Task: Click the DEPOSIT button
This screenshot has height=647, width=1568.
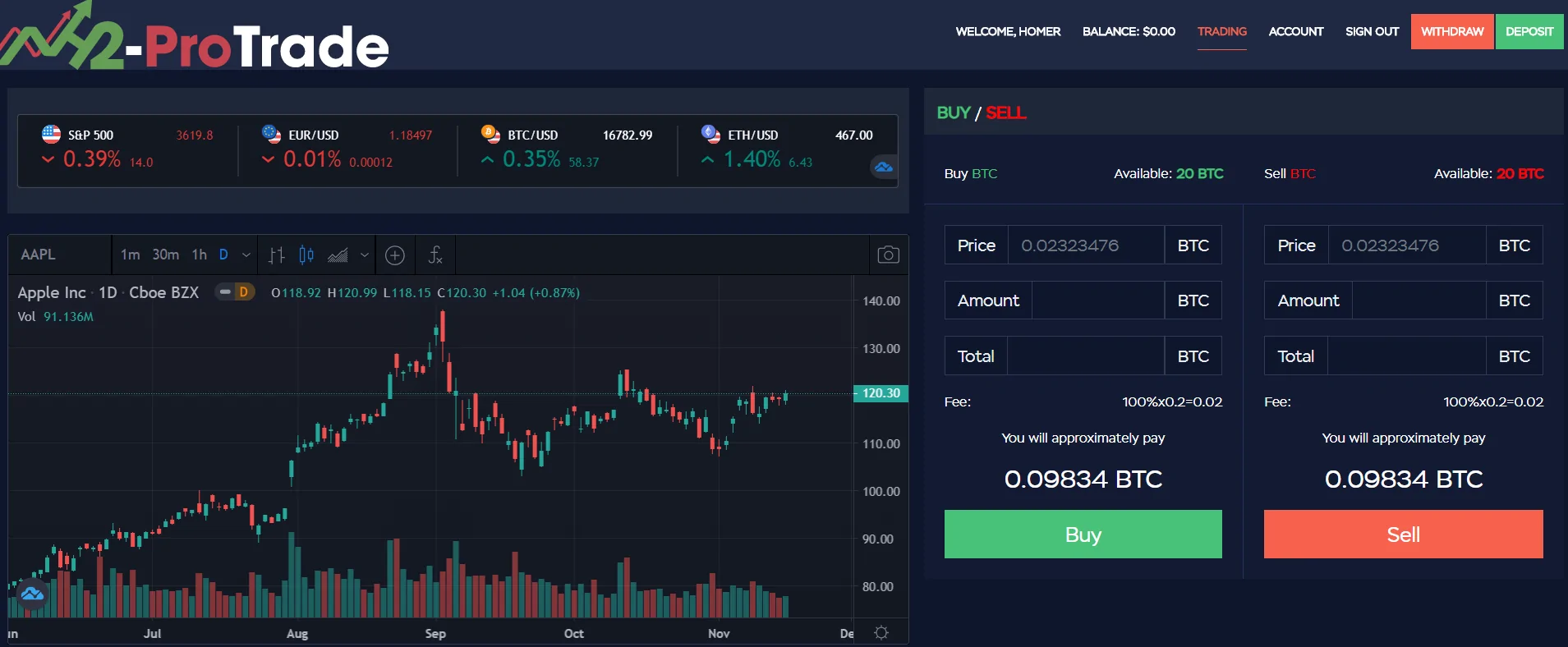Action: (x=1529, y=32)
